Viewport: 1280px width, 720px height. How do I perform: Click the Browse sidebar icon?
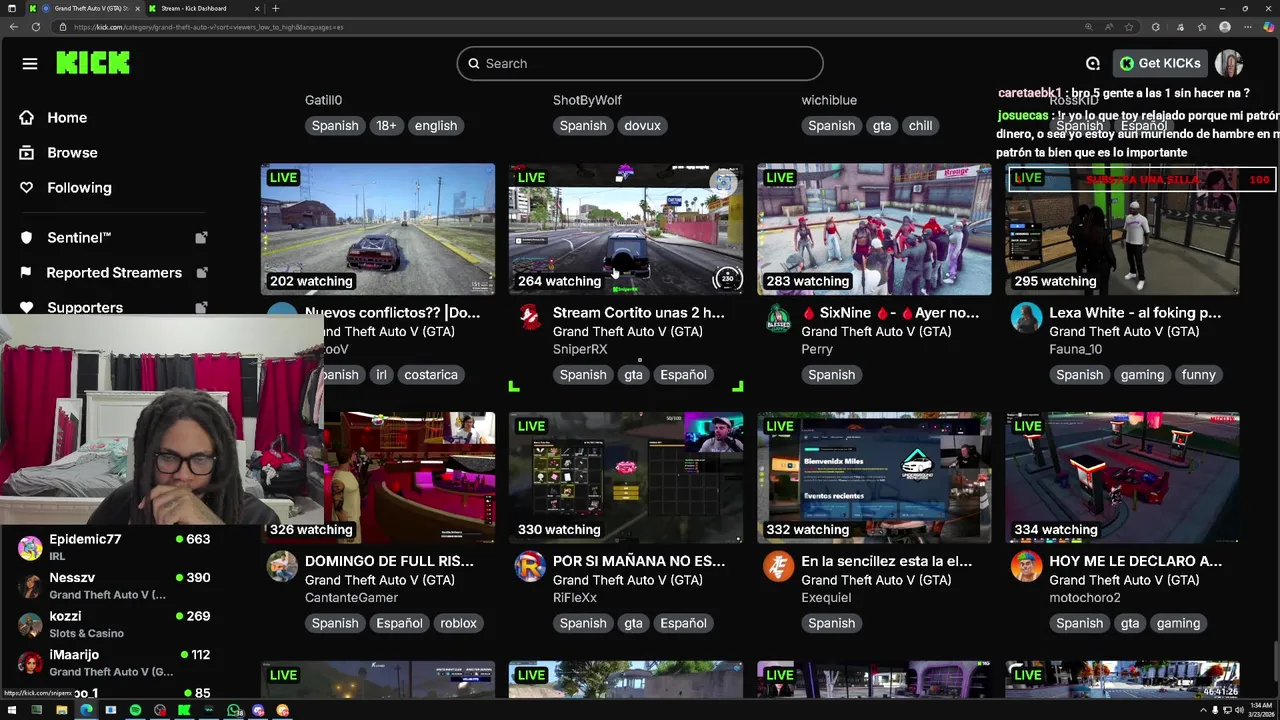coord(27,153)
